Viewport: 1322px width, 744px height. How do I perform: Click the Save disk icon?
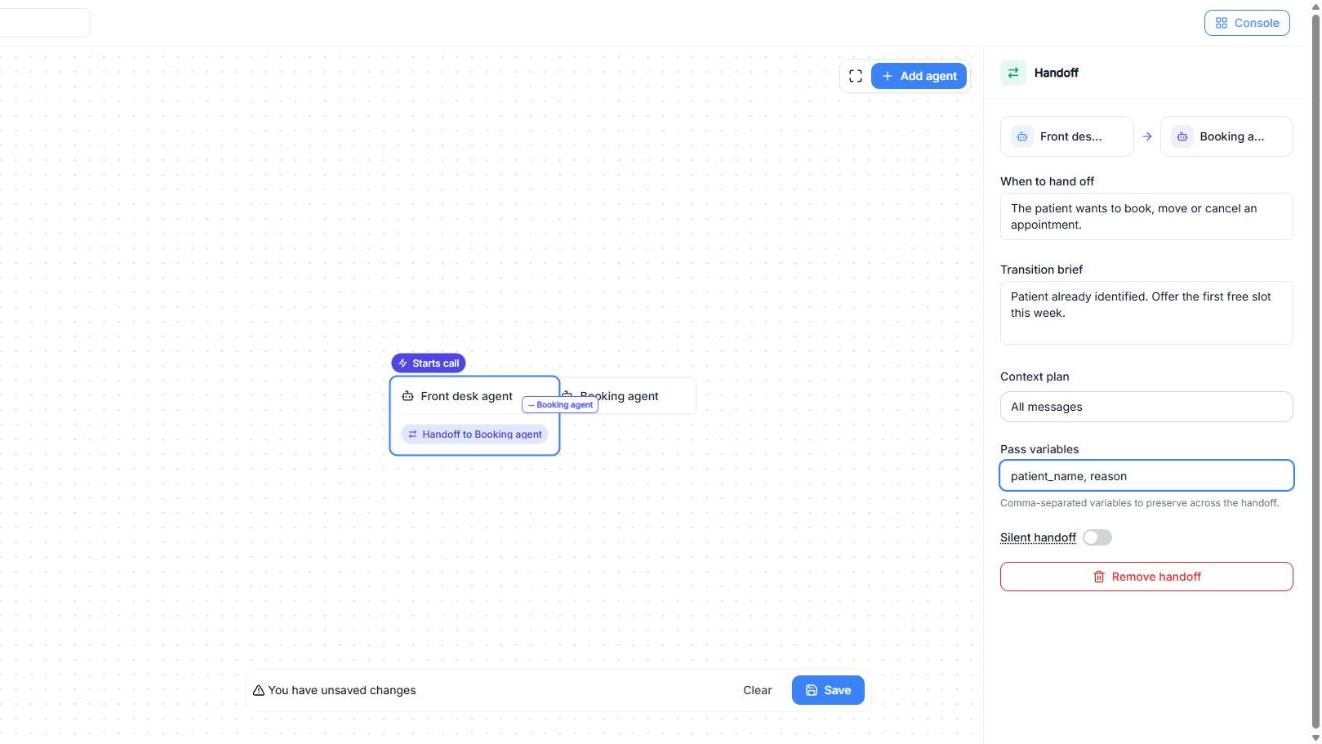(811, 690)
